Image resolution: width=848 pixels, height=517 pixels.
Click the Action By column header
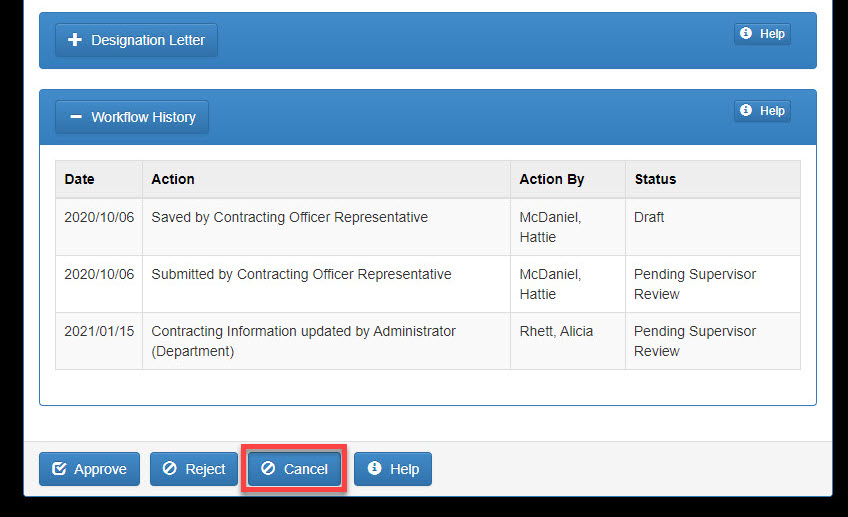pyautogui.click(x=552, y=179)
